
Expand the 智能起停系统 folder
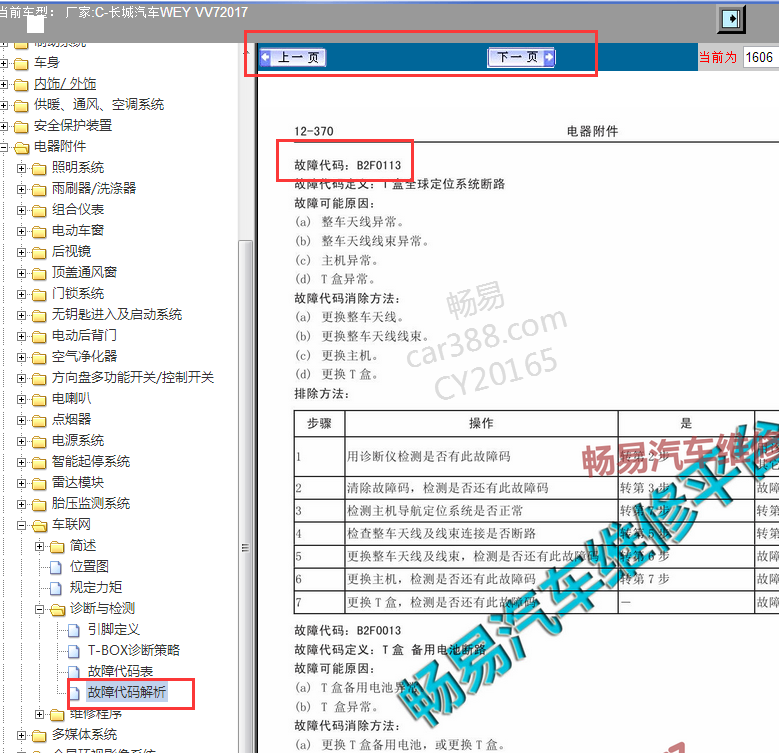tap(21, 462)
